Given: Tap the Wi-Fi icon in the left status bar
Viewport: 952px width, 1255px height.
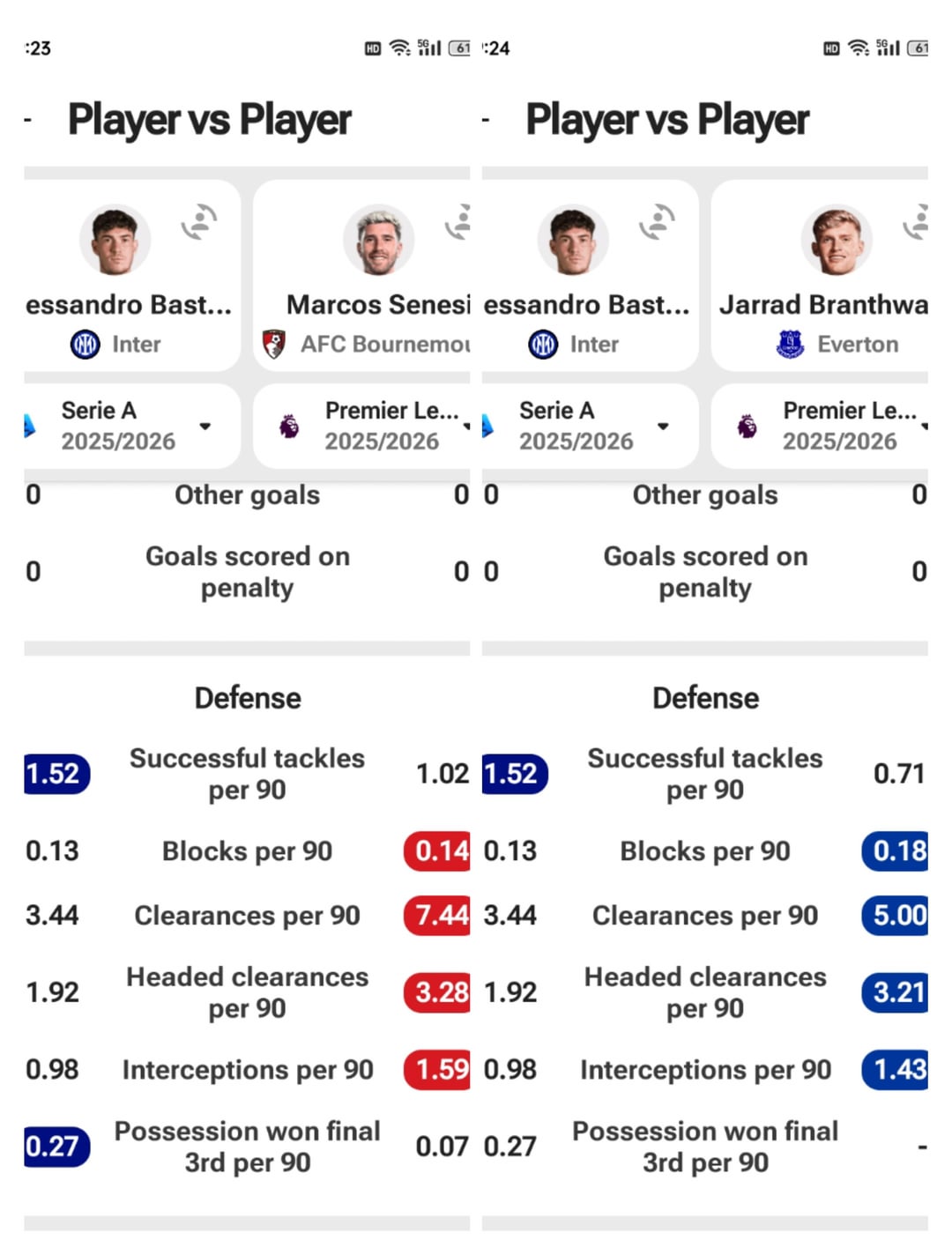Looking at the screenshot, I should [x=400, y=48].
